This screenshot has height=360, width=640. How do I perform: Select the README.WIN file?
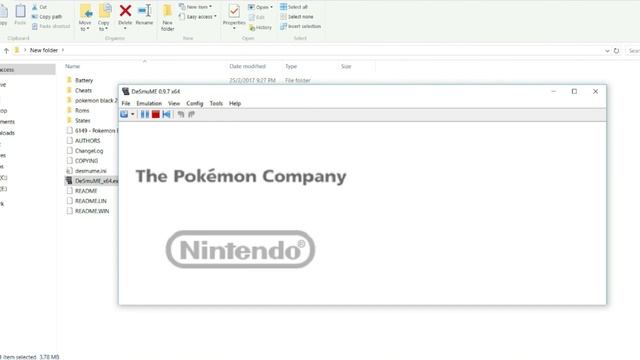(x=92, y=211)
